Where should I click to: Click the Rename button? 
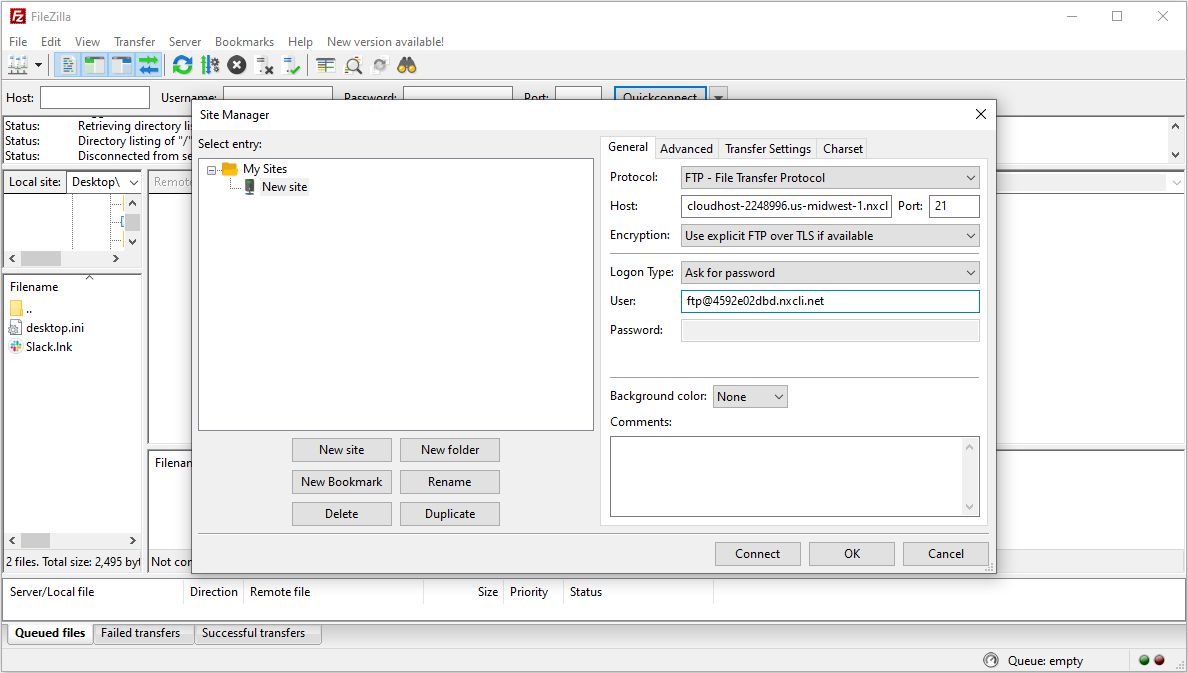click(450, 482)
